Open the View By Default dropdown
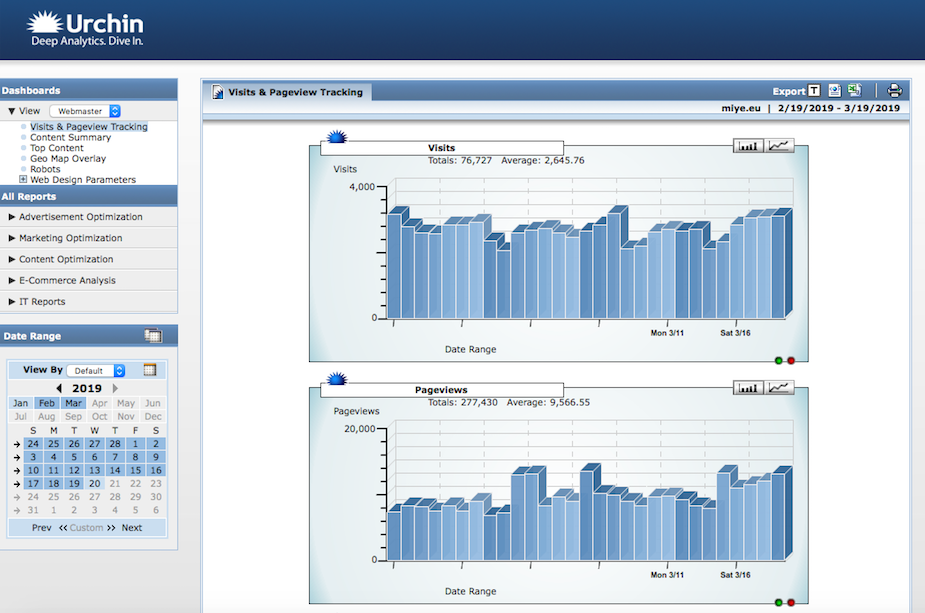The image size is (925, 613). [x=96, y=371]
